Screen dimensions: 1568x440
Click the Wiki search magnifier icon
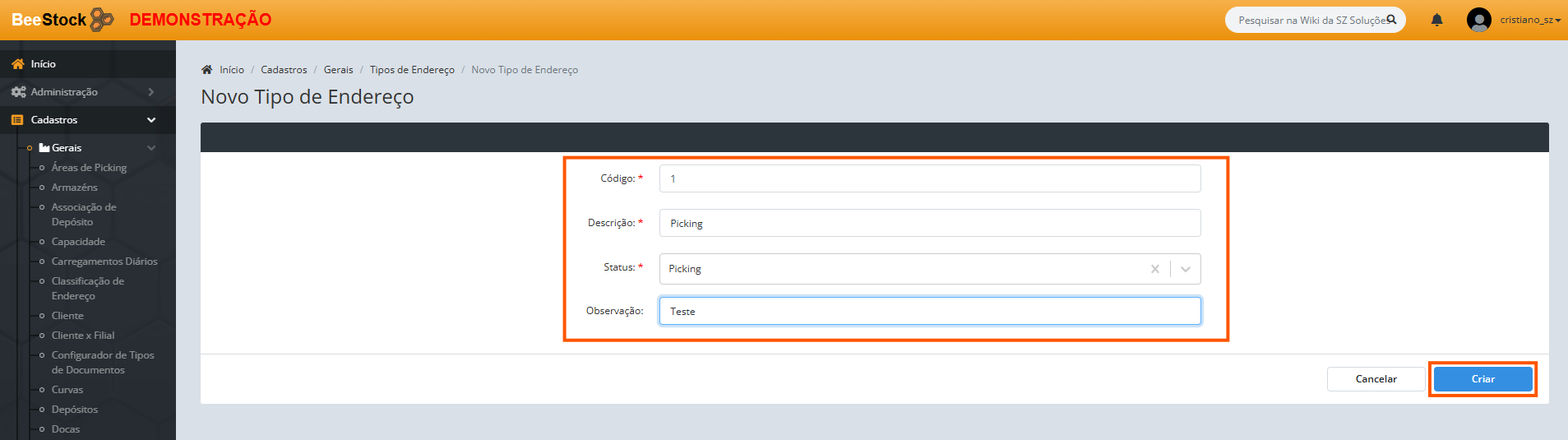(x=1391, y=20)
